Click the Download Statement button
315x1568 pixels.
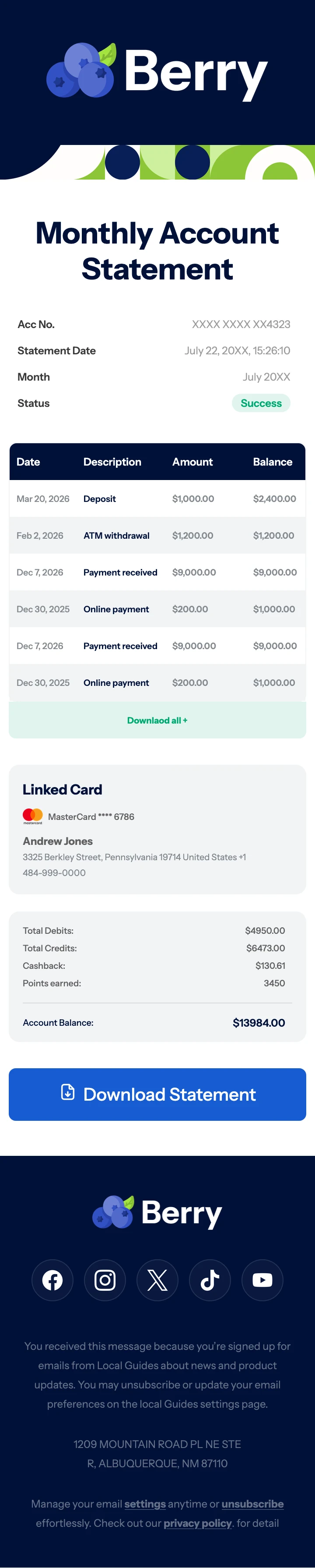click(157, 1095)
